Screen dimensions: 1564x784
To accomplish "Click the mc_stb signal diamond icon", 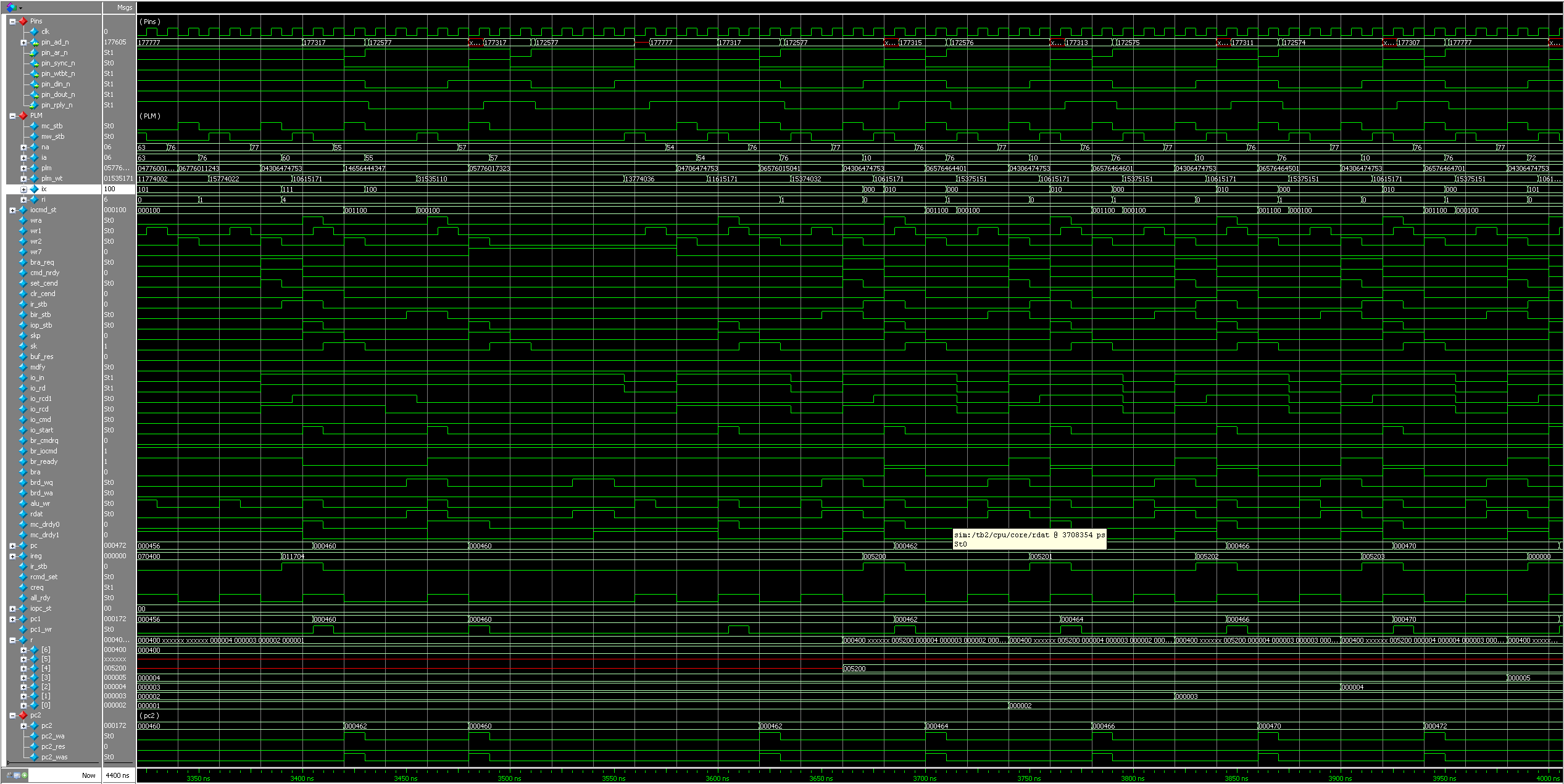I will [34, 126].
